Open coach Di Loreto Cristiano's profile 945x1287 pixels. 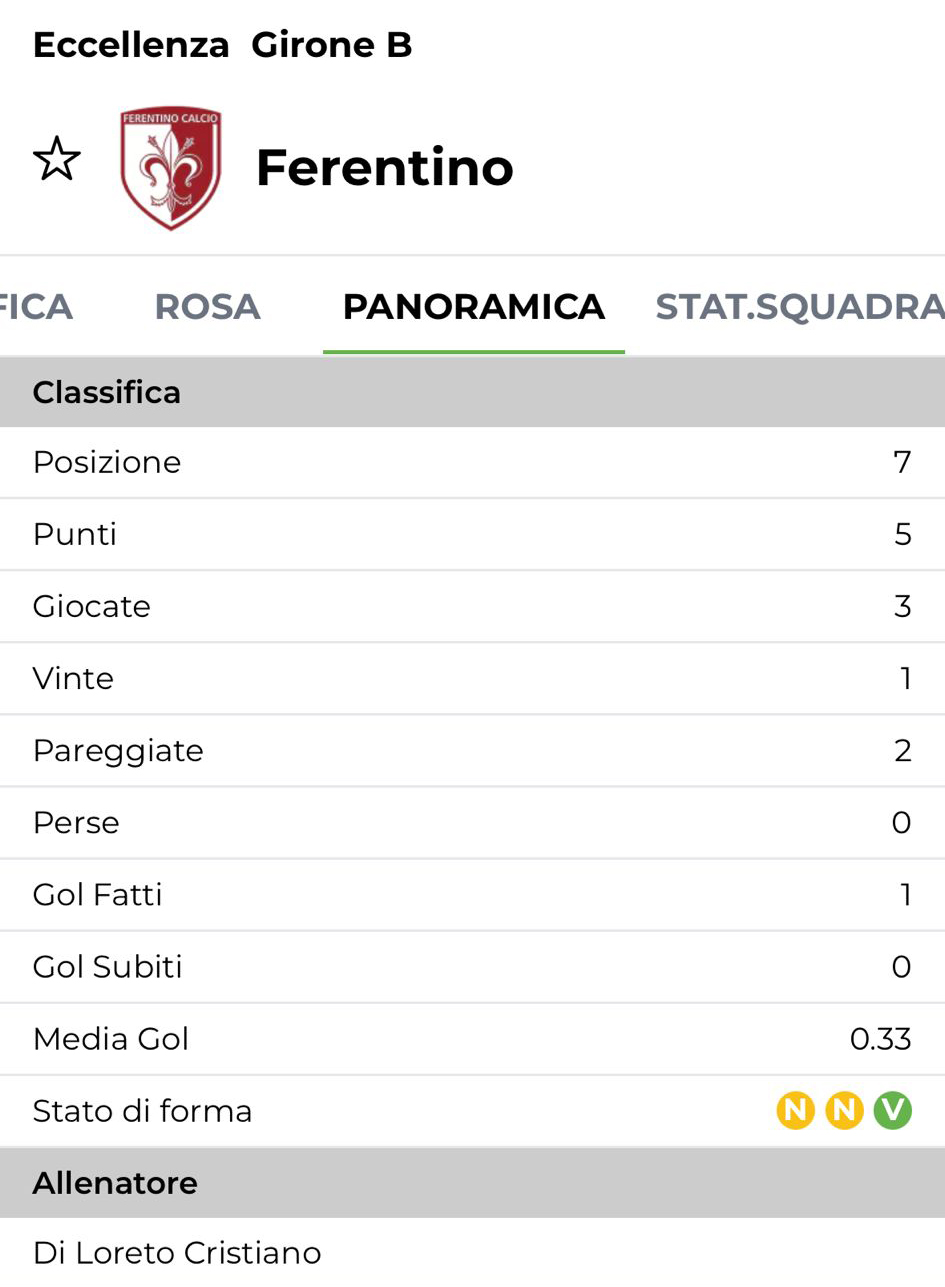[177, 1252]
